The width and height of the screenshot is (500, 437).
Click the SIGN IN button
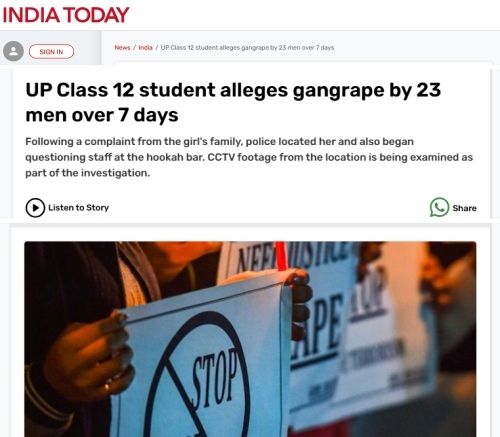pos(51,52)
